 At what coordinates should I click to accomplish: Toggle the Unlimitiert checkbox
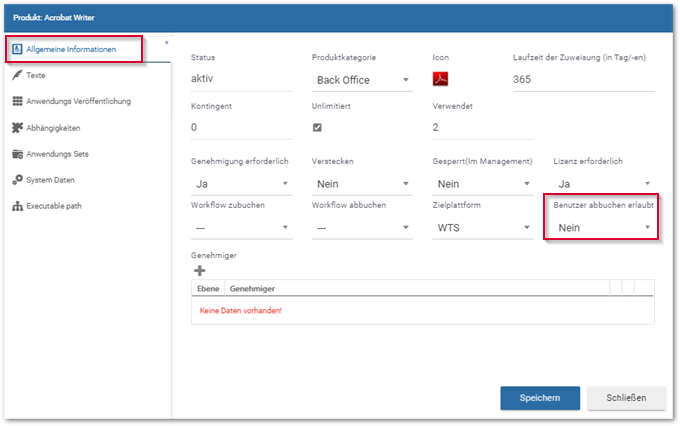pos(317,128)
